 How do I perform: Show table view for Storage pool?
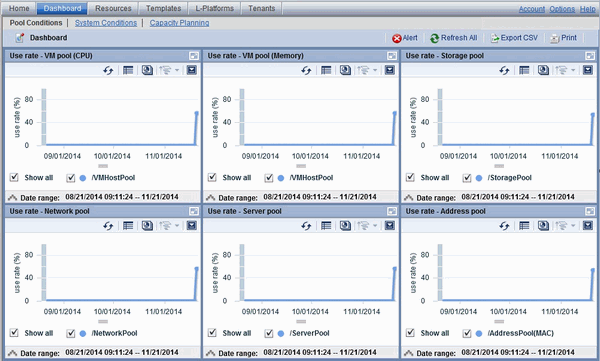pyautogui.click(x=524, y=70)
